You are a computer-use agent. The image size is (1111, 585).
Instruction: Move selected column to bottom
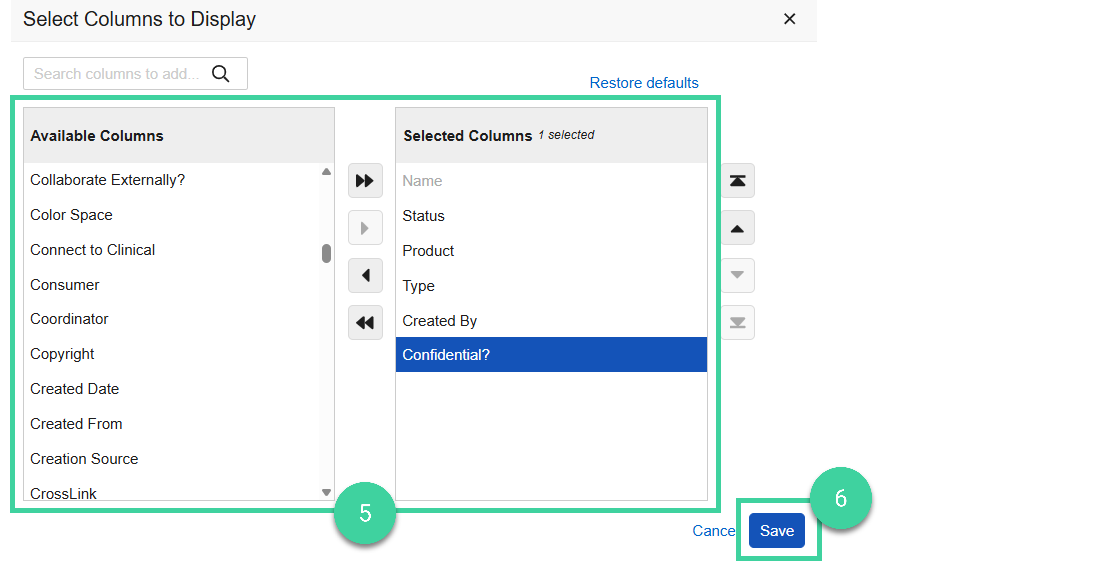[738, 323]
